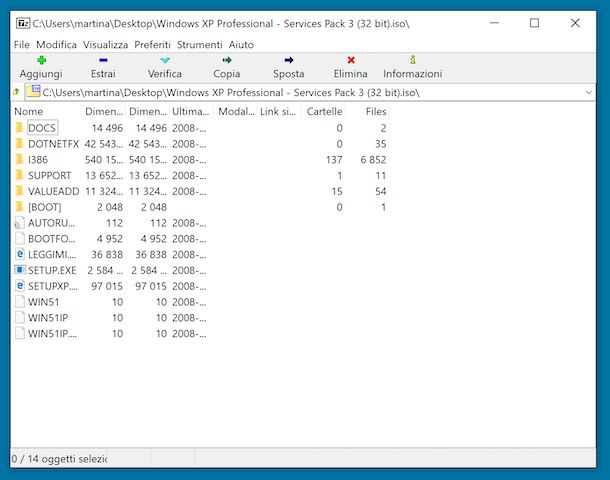Click the yellow Informazioni icon

point(413,60)
